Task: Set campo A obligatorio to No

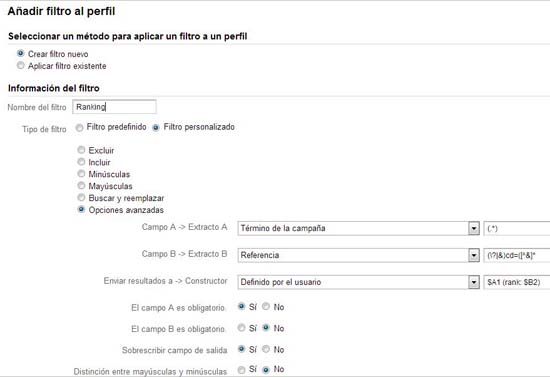Action: pyautogui.click(x=266, y=307)
